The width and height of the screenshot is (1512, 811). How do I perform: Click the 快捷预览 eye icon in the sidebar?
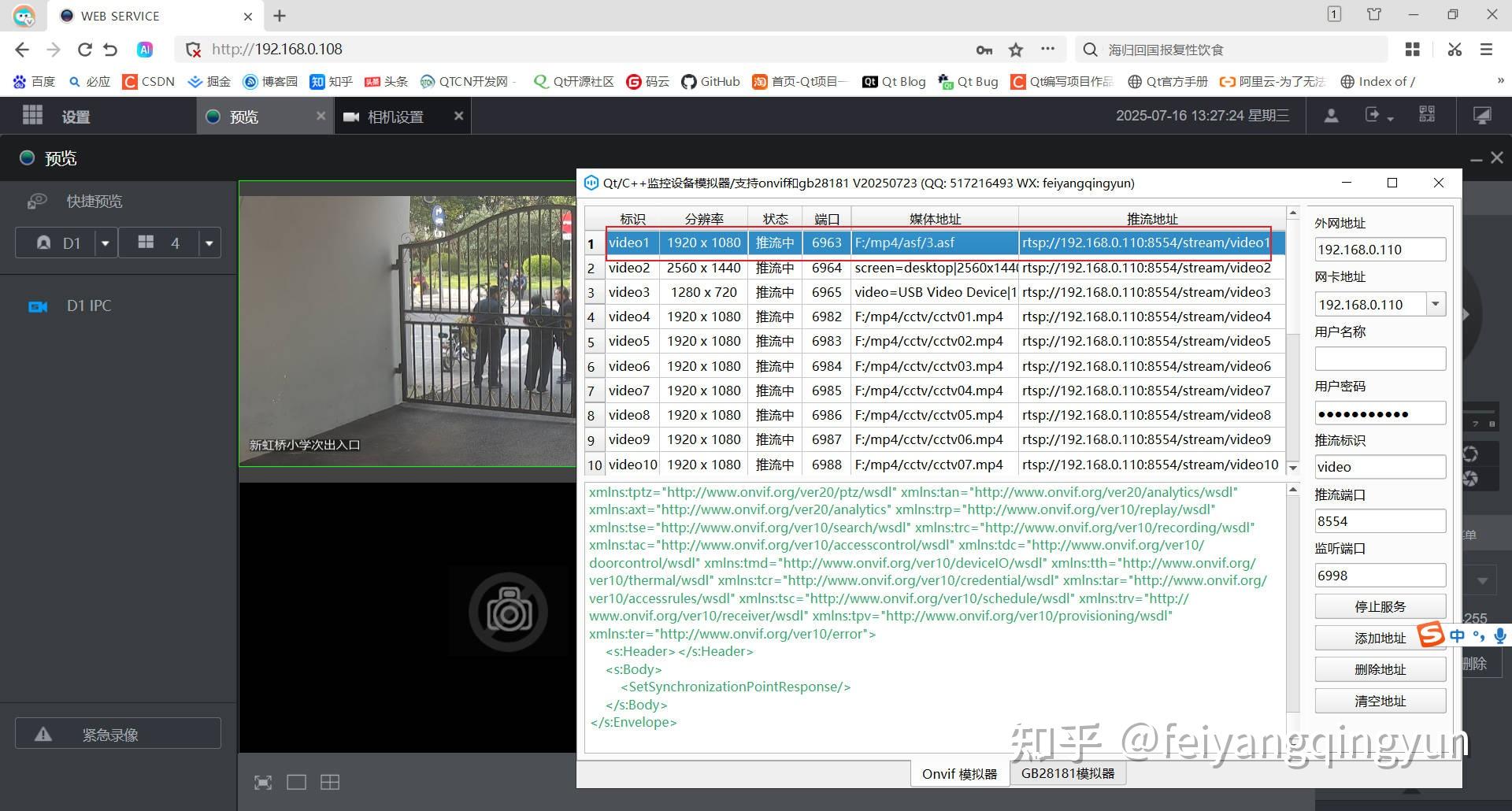point(37,201)
